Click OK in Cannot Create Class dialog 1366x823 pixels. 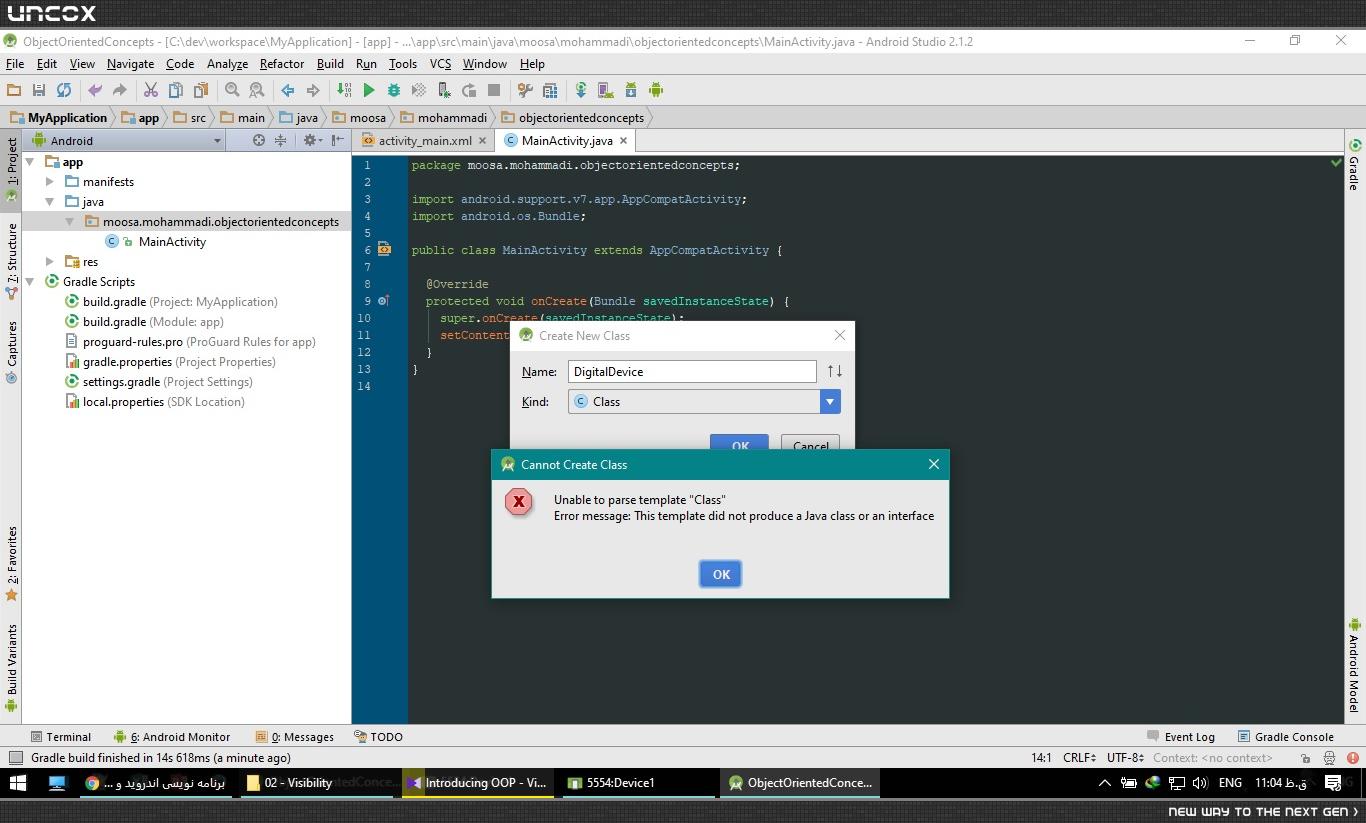[x=720, y=574]
